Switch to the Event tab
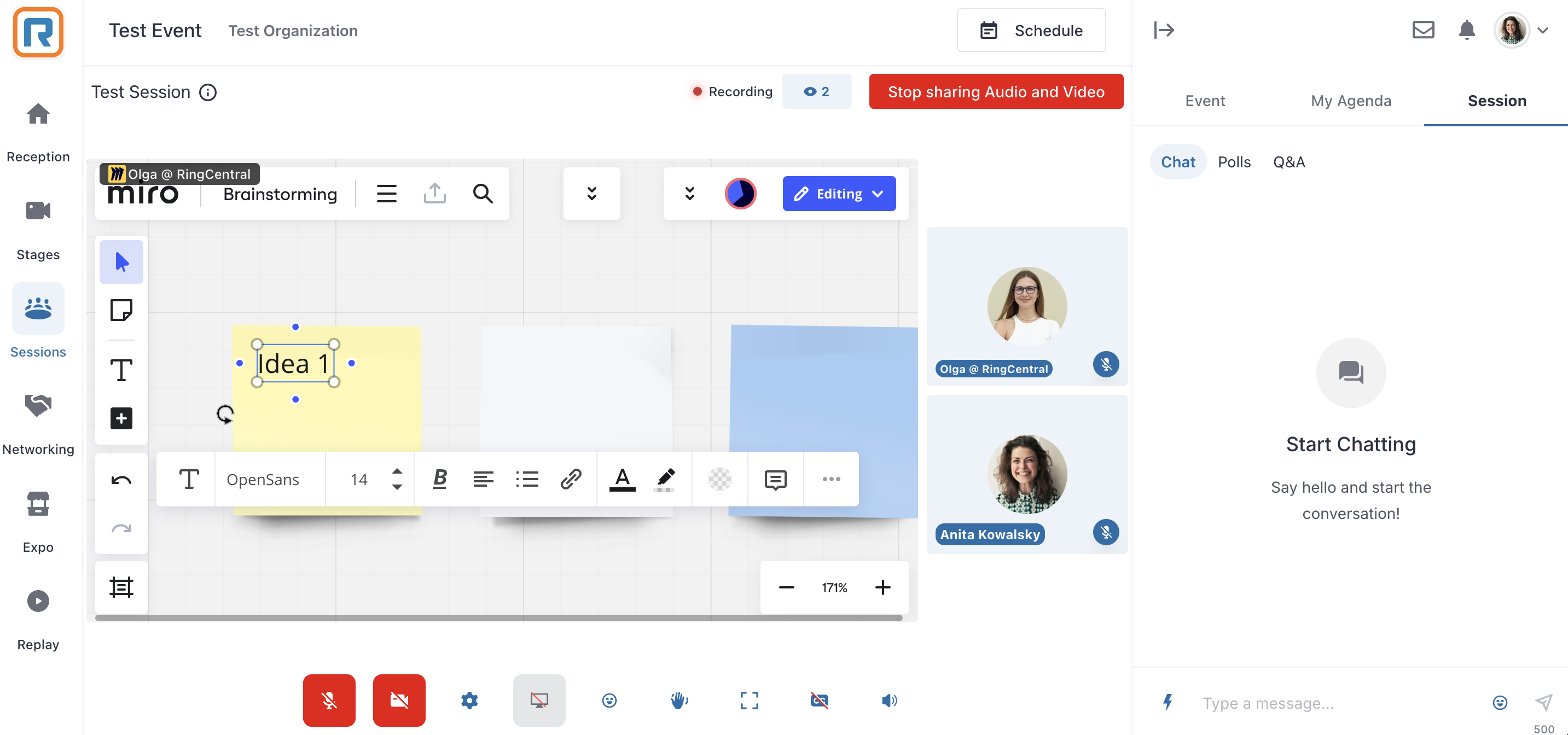Screen dimensions: 1568x735 click(x=1205, y=101)
